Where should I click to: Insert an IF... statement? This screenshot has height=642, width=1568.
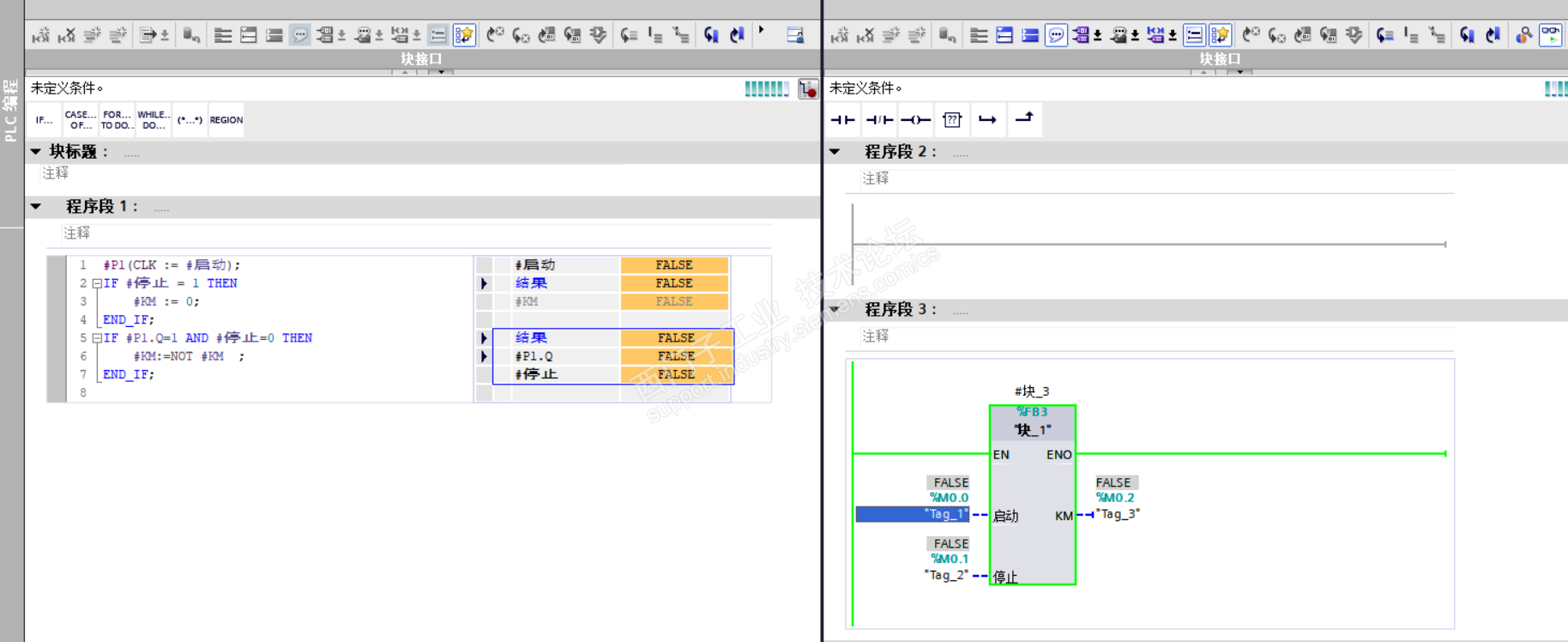click(45, 120)
